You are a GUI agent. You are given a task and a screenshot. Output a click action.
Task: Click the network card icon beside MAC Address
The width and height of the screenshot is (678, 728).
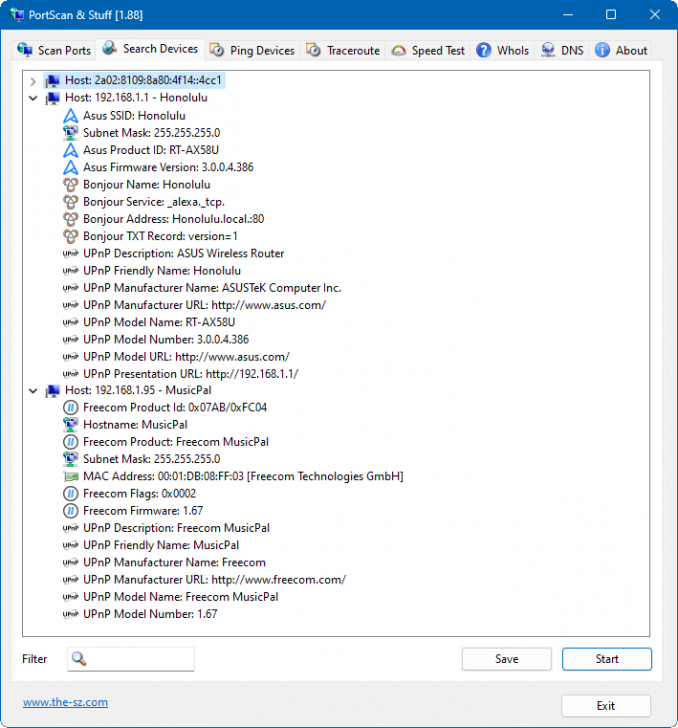(x=70, y=476)
